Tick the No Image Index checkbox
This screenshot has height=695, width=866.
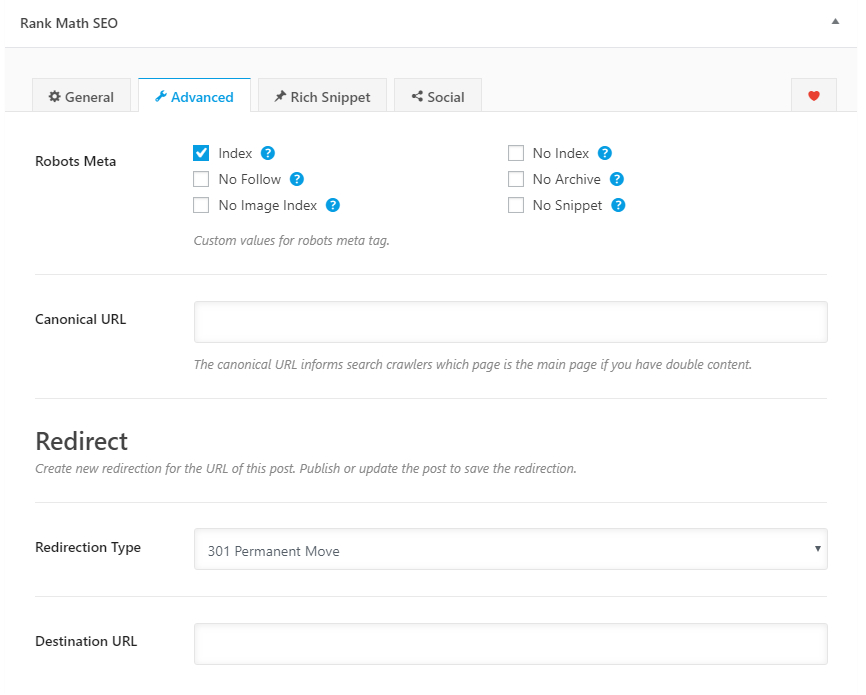(201, 205)
